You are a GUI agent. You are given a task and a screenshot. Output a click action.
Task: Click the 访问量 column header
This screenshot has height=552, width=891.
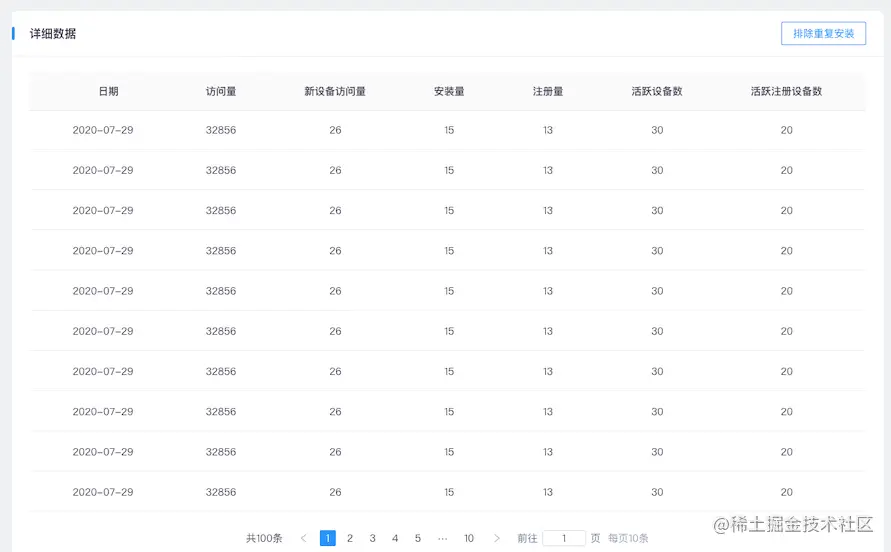point(221,91)
